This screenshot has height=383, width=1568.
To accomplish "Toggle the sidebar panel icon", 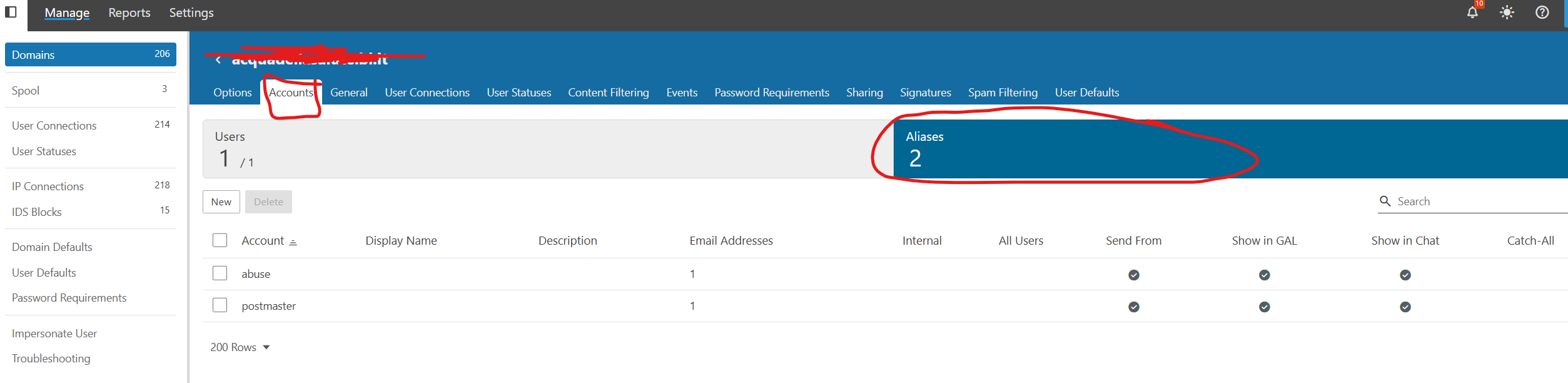I will [x=11, y=12].
